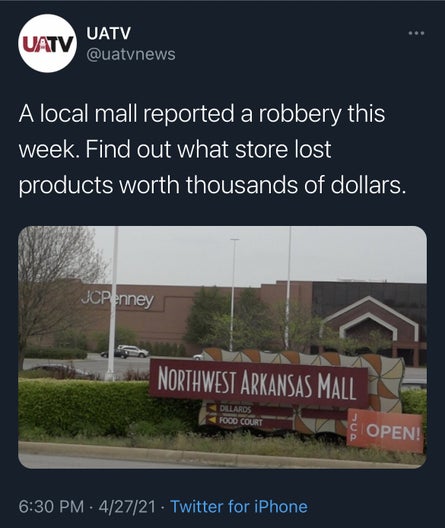This screenshot has width=445, height=528.
Task: Click the tweet text about the robbery
Action: point(212,150)
